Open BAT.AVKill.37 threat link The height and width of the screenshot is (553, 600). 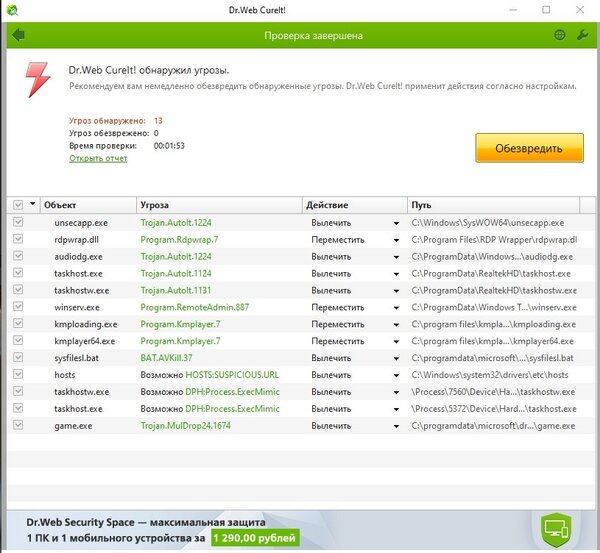[x=166, y=358]
